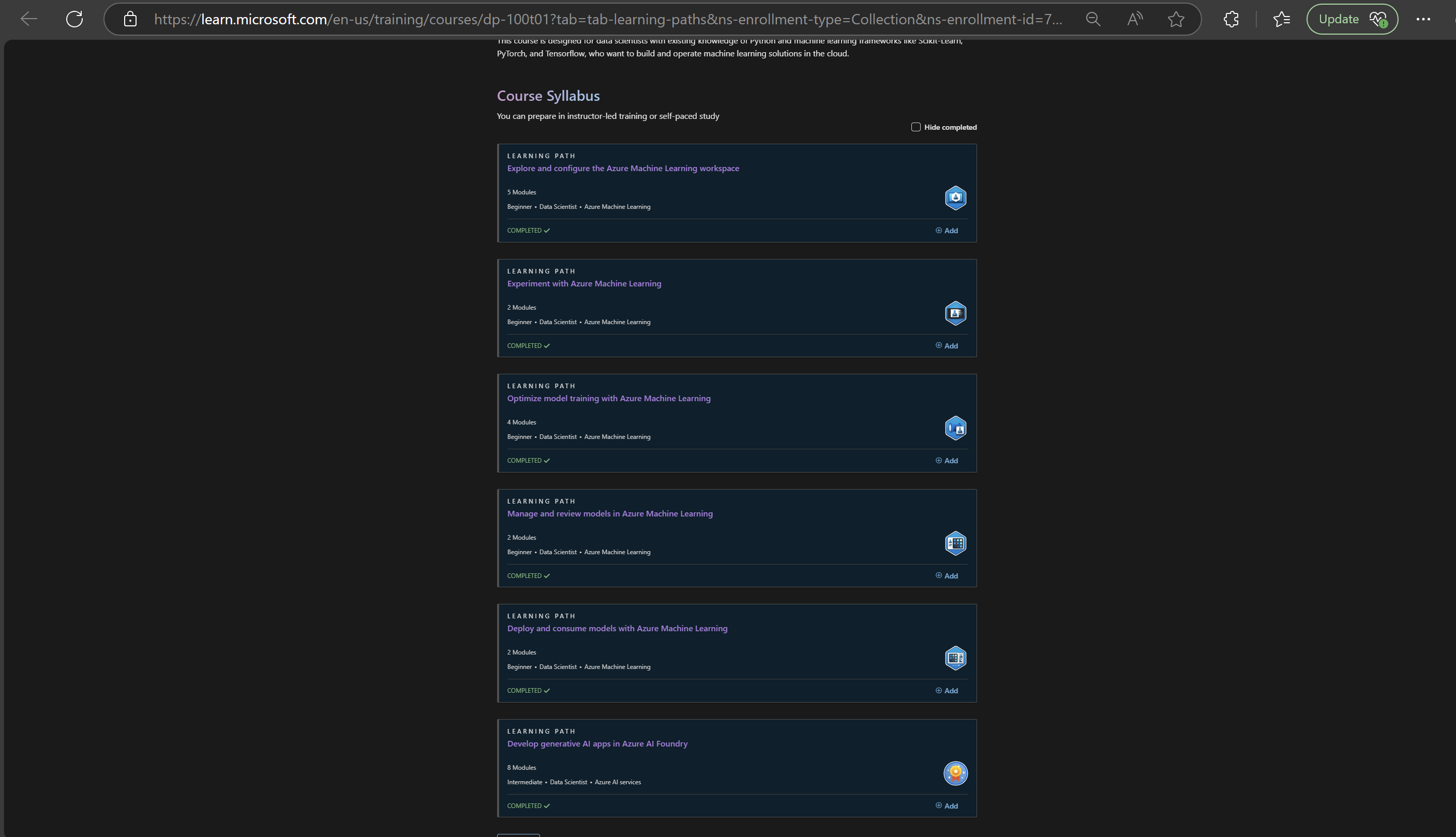This screenshot has height=837, width=1456.
Task: Click the back navigation arrow
Action: 28,19
